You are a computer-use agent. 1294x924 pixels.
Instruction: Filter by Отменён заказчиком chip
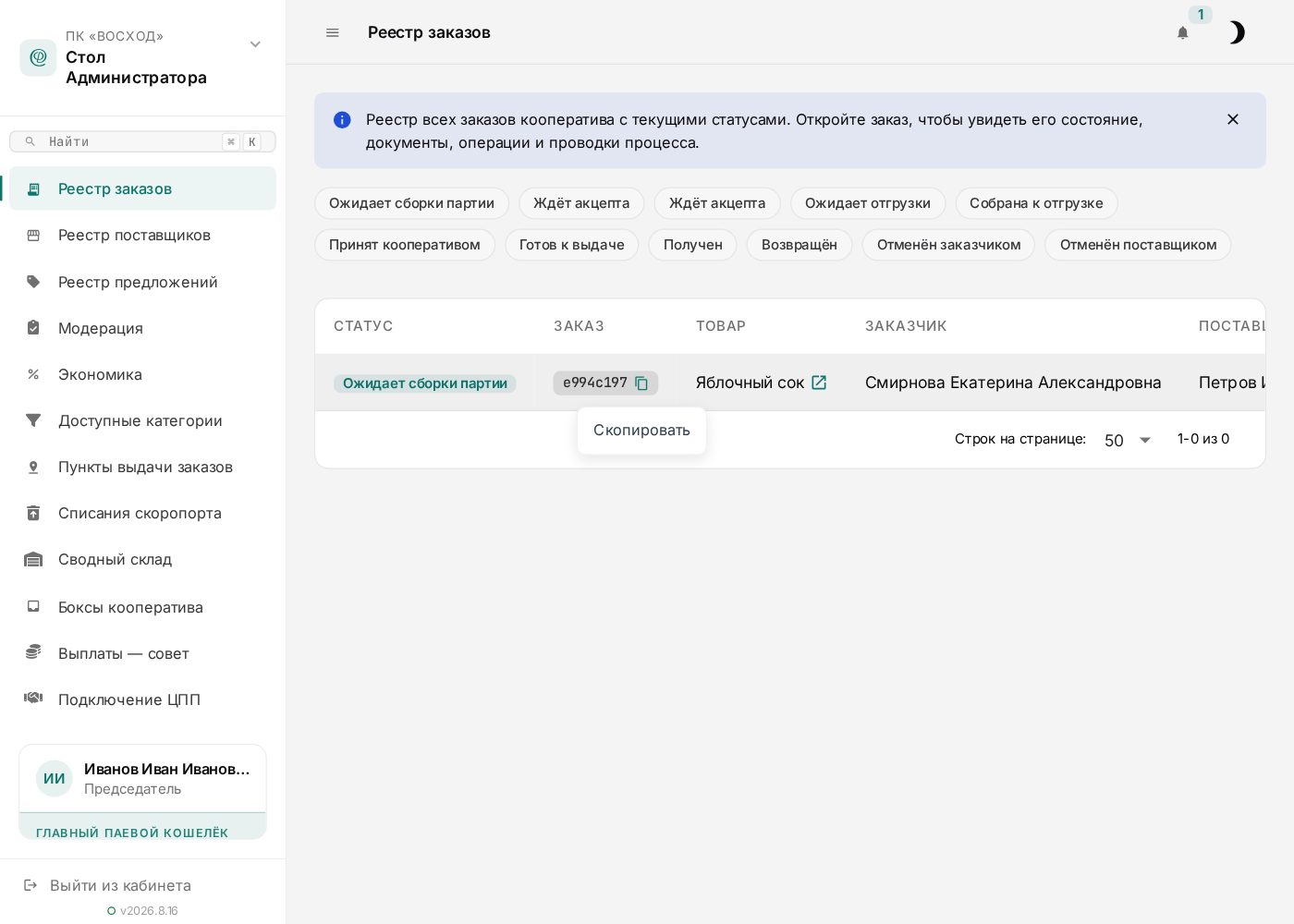949,245
